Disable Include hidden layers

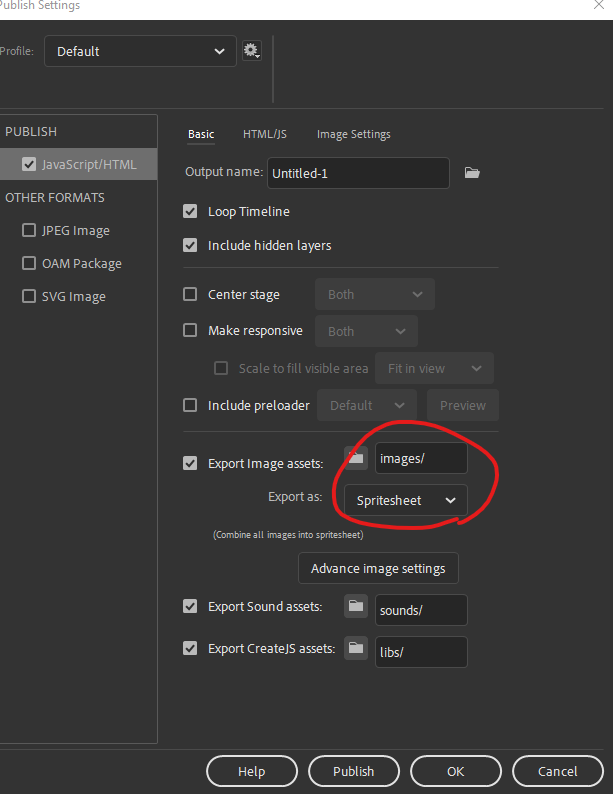[190, 245]
